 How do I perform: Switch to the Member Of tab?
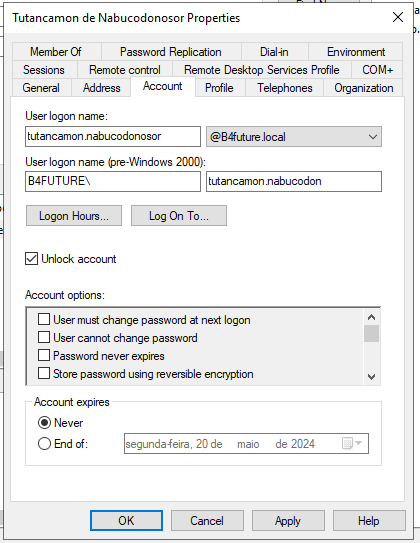tap(56, 52)
